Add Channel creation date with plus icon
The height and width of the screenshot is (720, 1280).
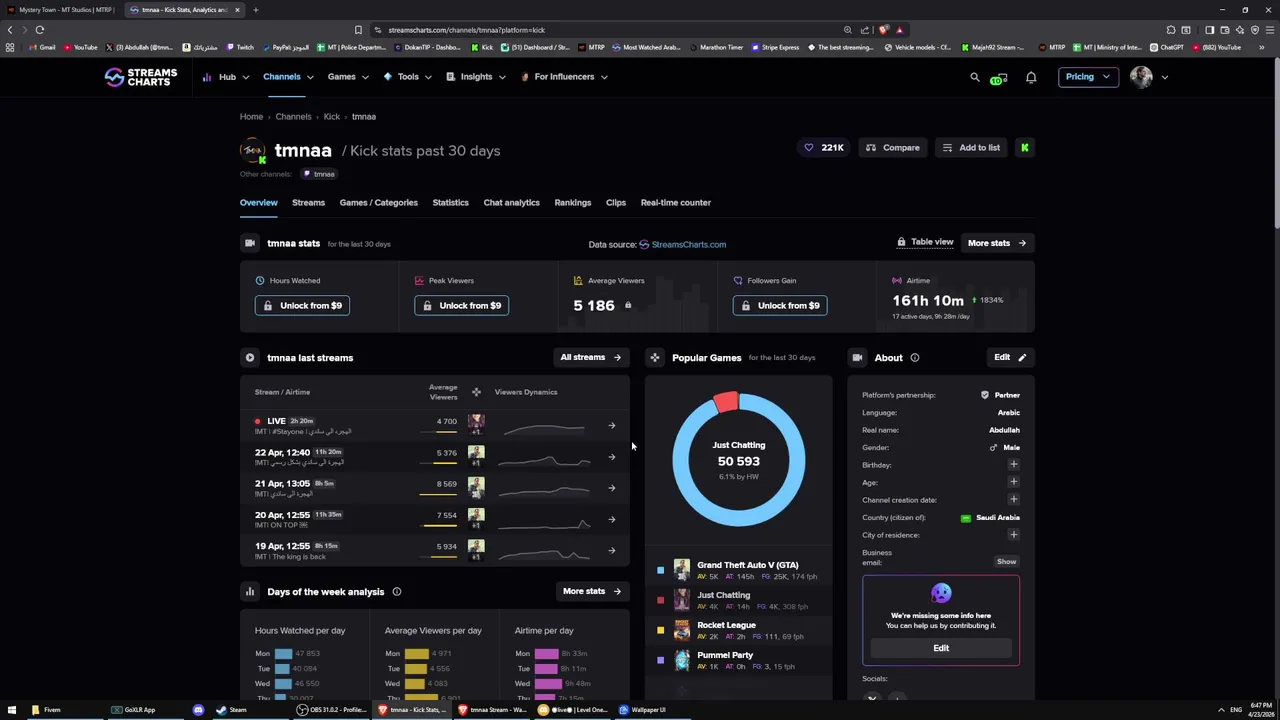(x=1014, y=500)
